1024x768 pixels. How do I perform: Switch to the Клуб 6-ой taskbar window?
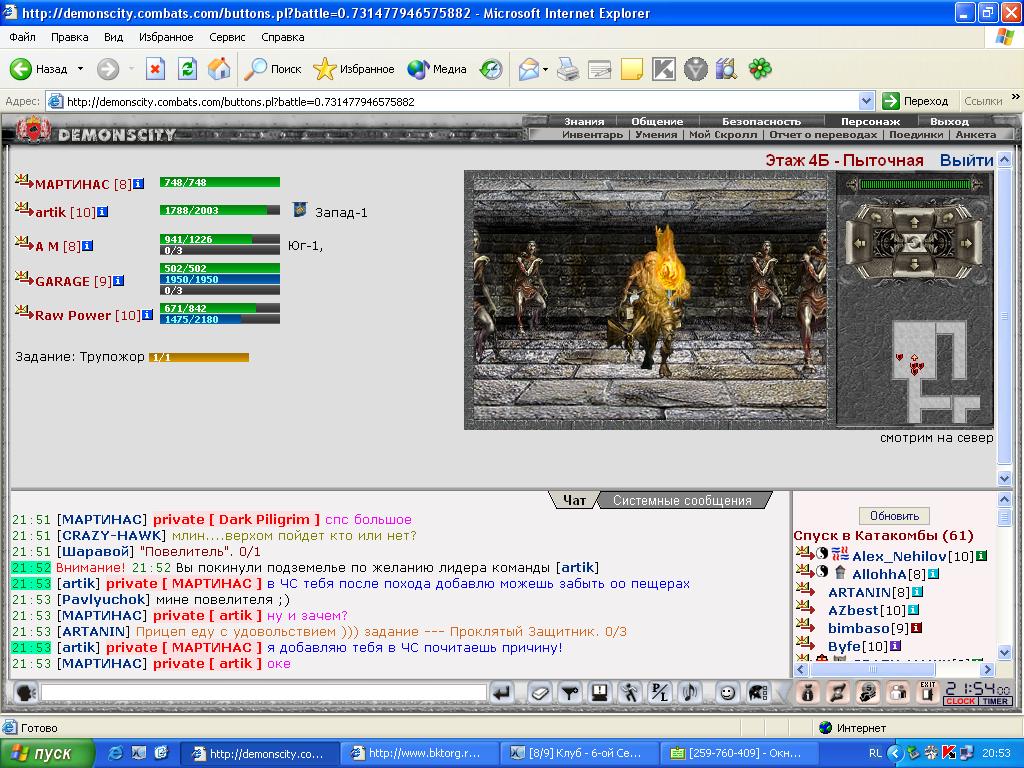[x=580, y=753]
